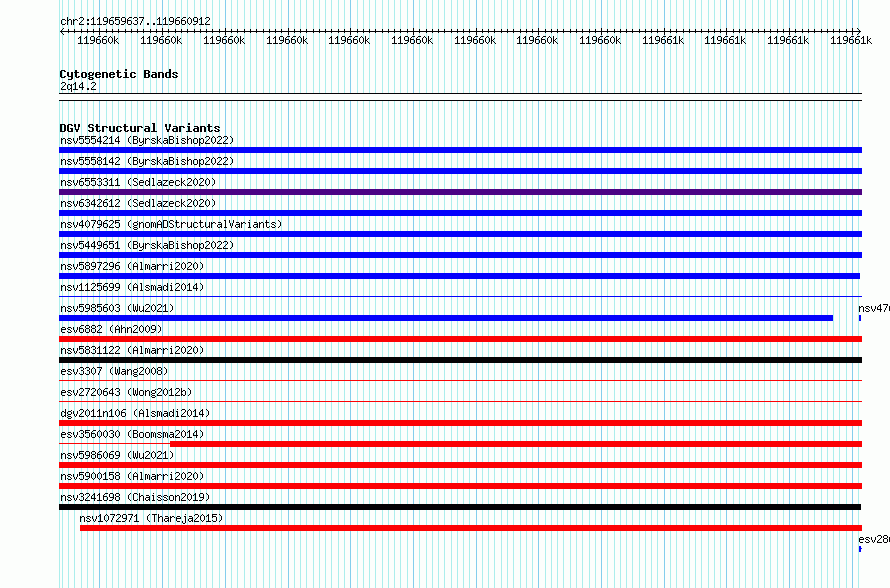The height and width of the screenshot is (588, 890).
Task: Select the Cytogenetic Bands track title
Action: coord(119,74)
